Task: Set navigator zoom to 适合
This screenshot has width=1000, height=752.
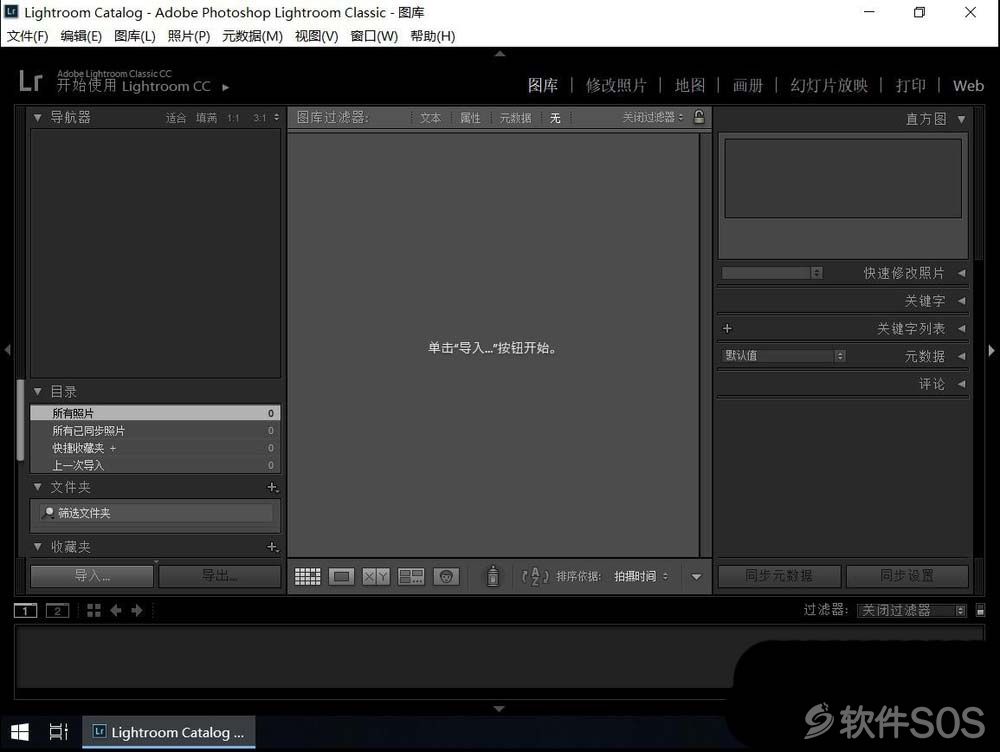Action: click(x=176, y=117)
